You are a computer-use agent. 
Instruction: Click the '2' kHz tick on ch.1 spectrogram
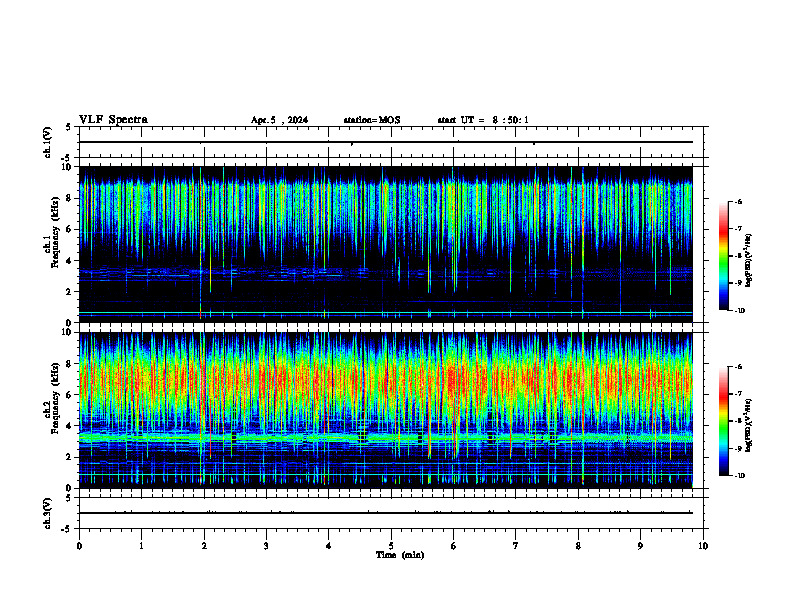69,292
